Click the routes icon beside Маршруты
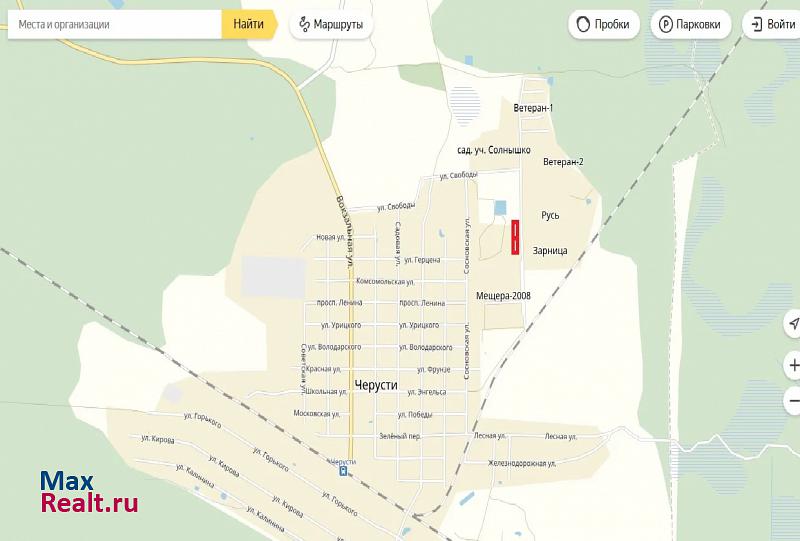 point(305,24)
